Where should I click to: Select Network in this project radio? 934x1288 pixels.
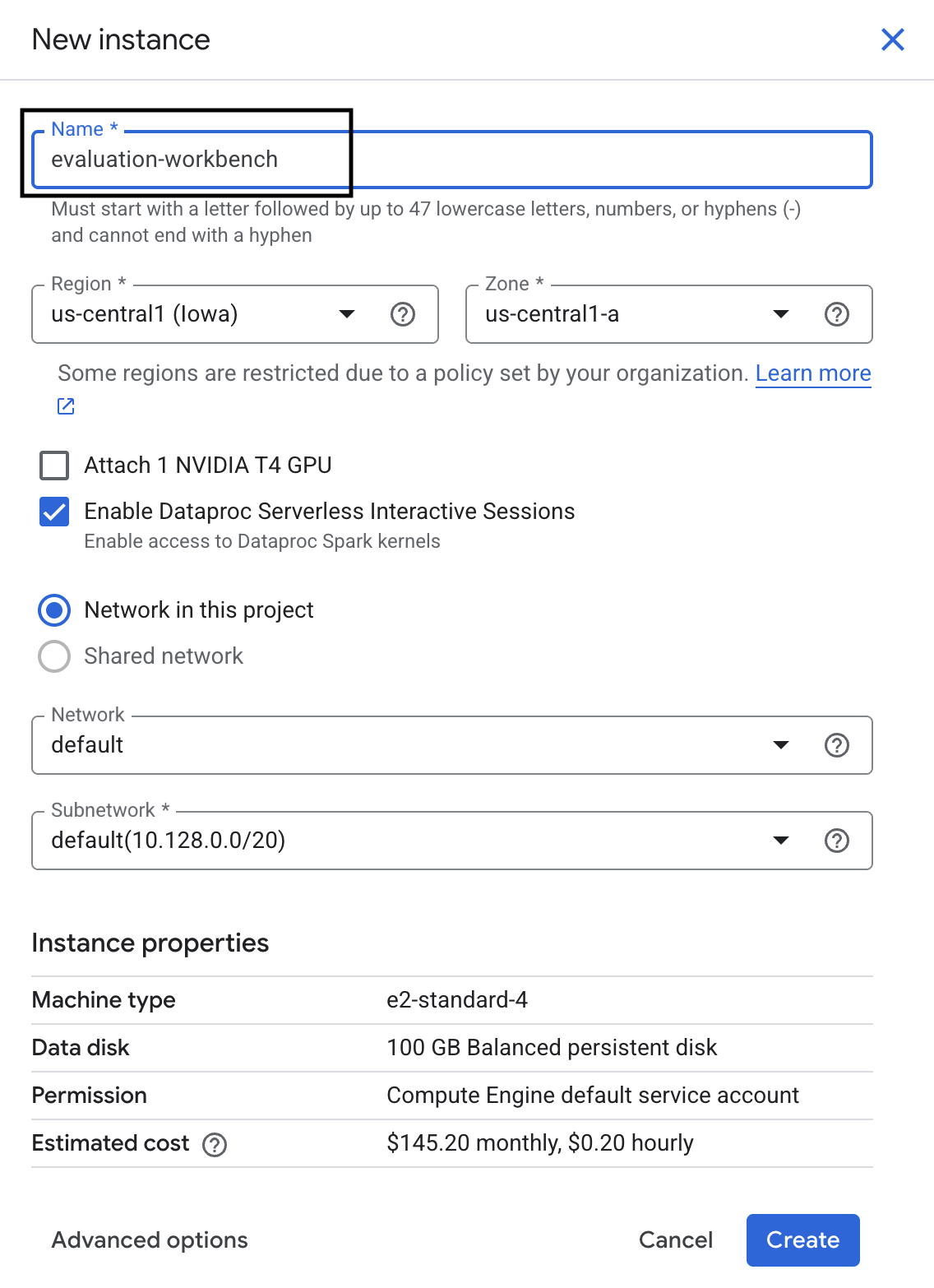coord(54,610)
